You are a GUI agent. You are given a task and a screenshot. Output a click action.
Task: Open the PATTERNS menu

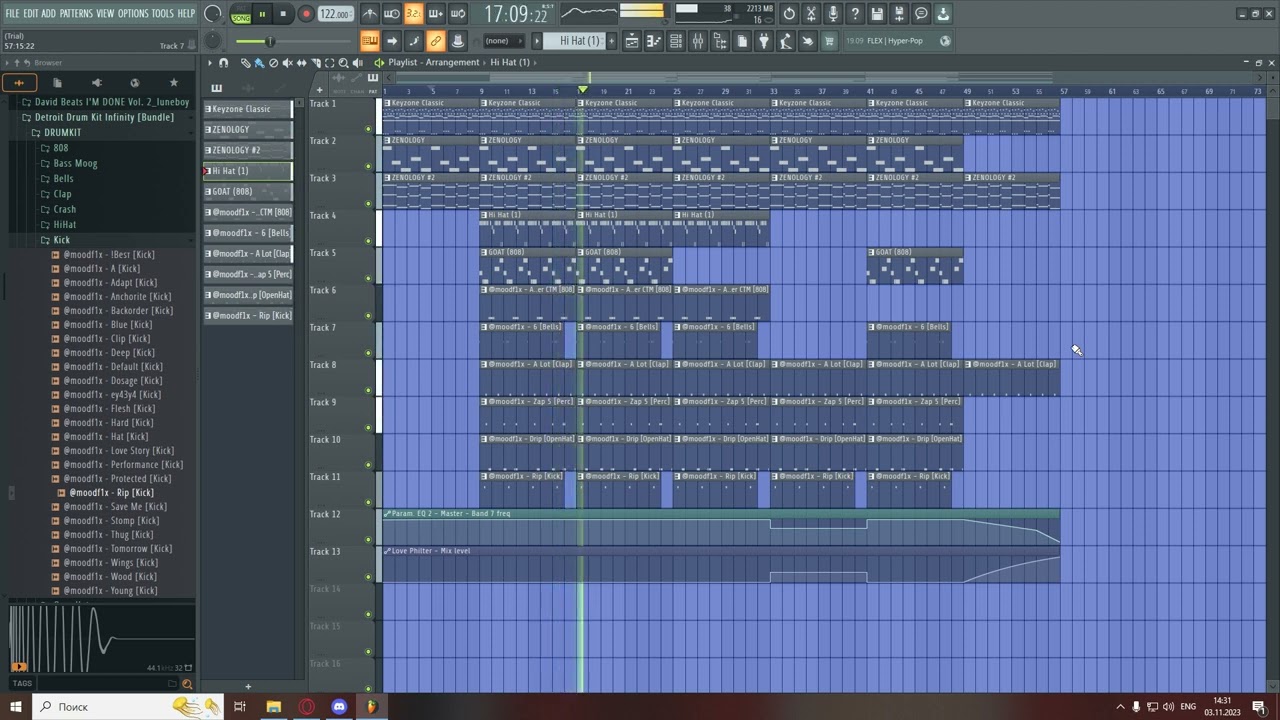75,14
